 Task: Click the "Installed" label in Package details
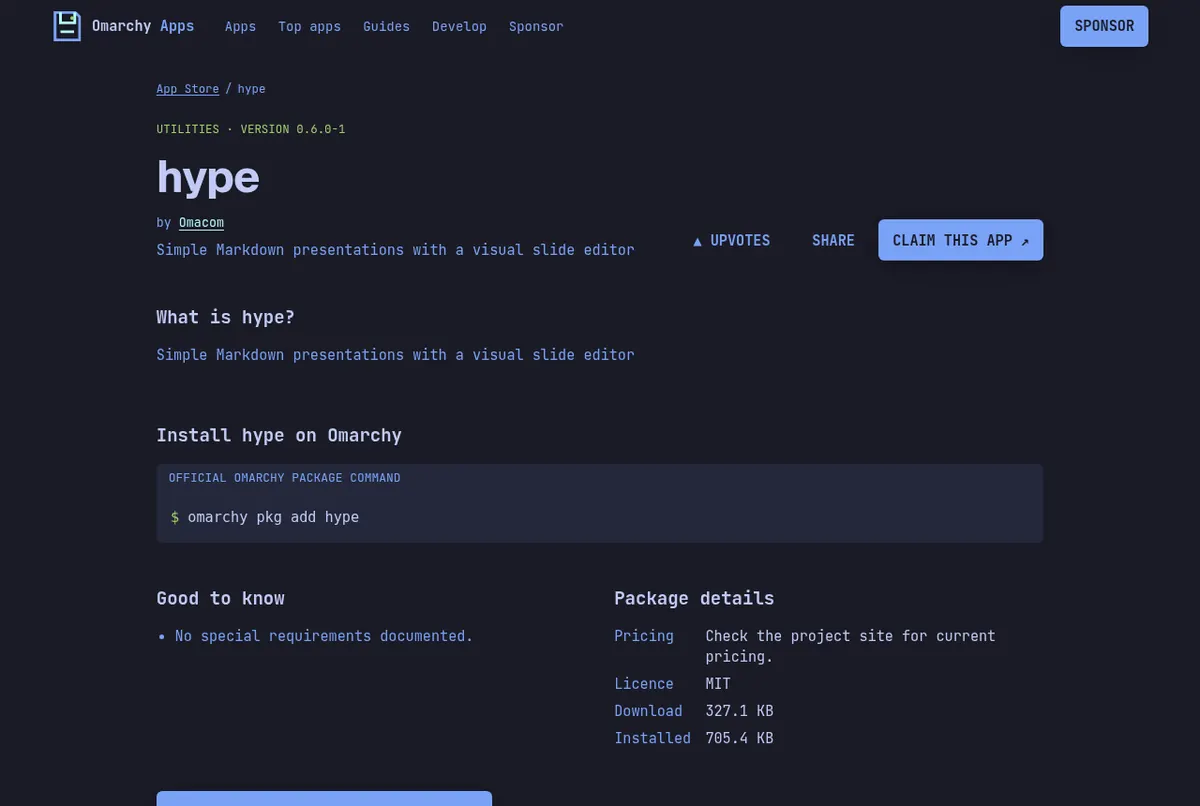652,738
